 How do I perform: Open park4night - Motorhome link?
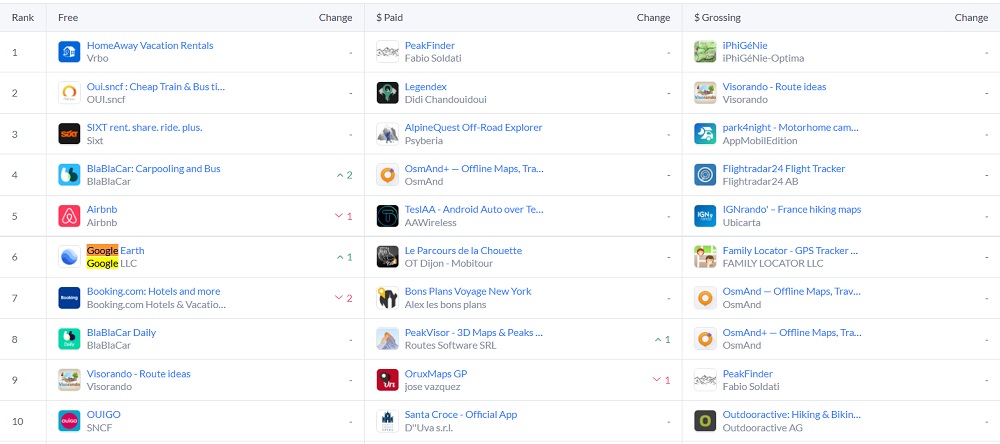point(791,127)
